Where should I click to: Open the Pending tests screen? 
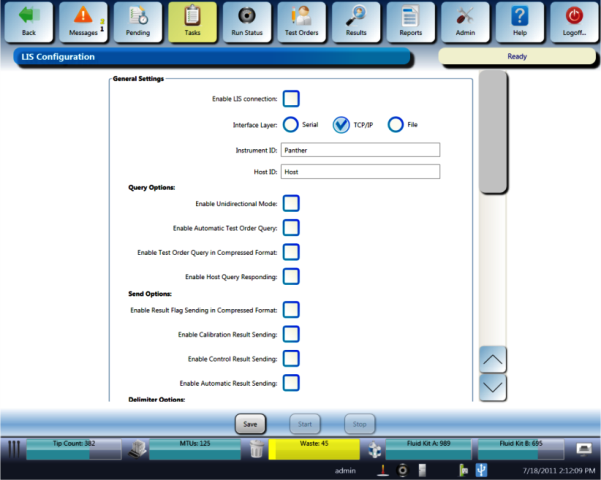137,20
